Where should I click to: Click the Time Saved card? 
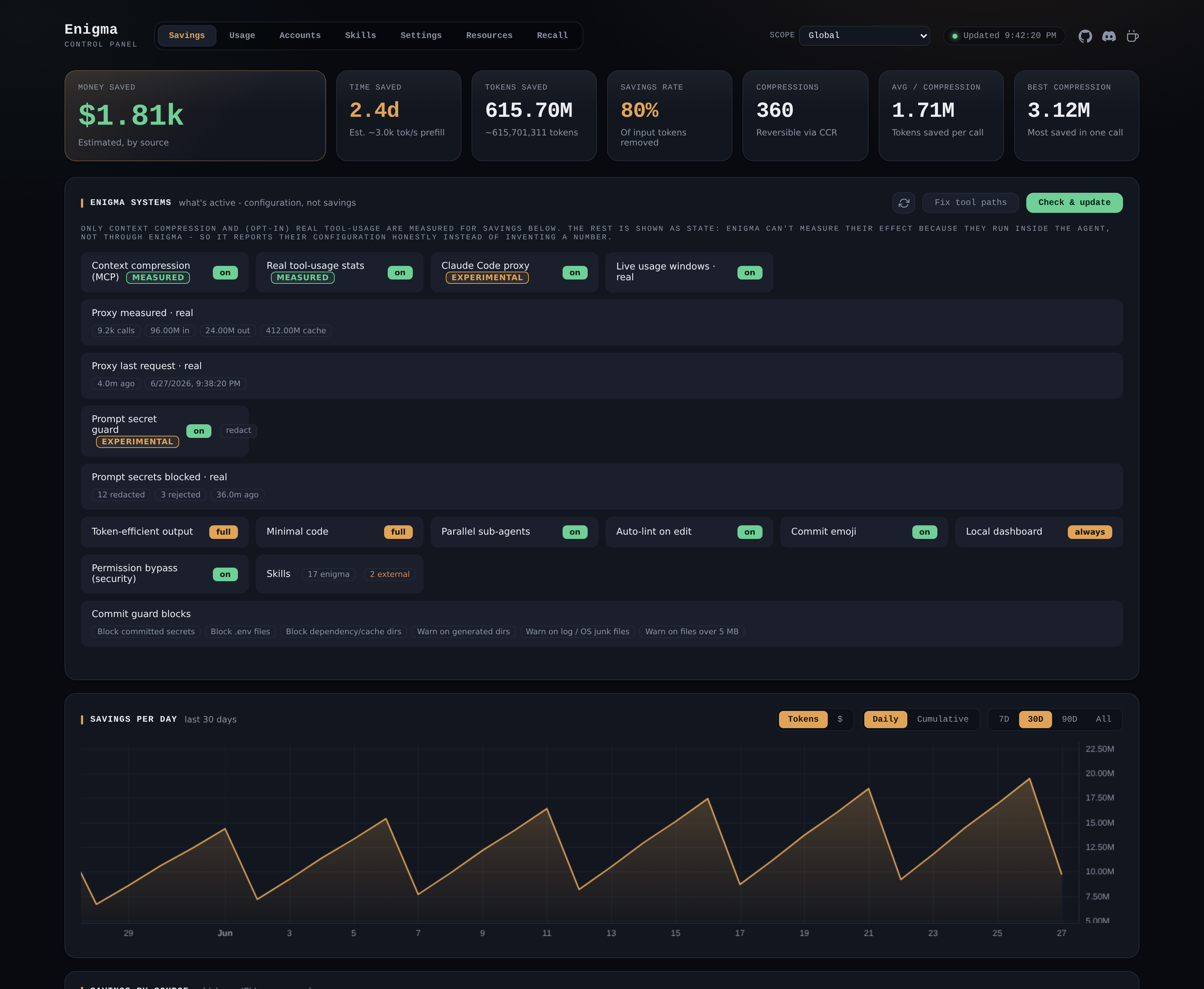(x=399, y=116)
